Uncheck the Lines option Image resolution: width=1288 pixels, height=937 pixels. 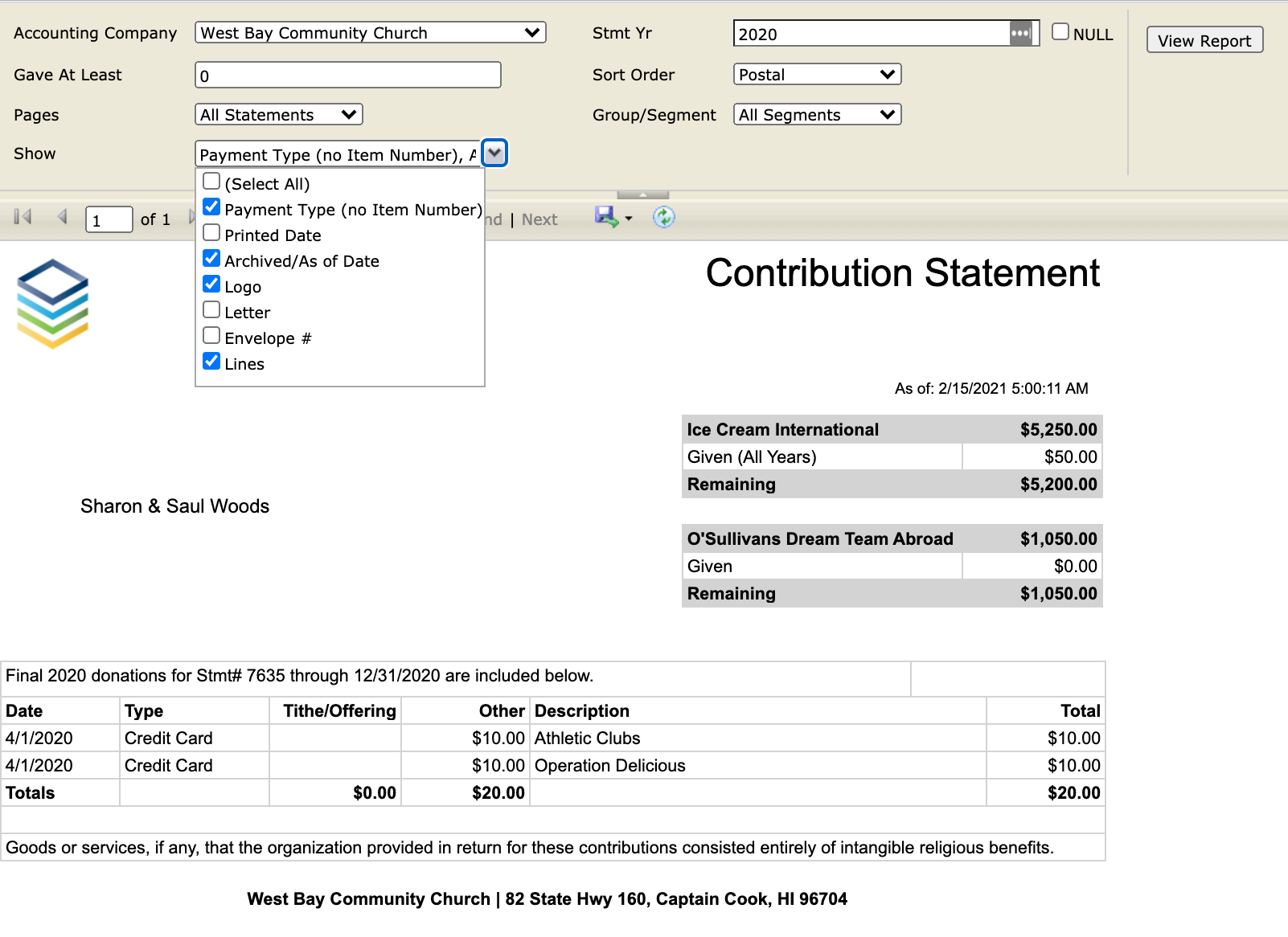tap(211, 362)
